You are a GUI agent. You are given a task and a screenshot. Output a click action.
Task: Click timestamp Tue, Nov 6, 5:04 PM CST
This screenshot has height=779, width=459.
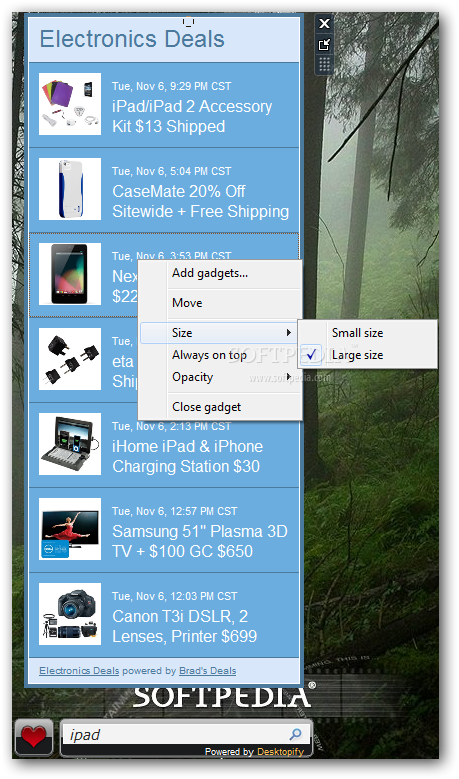171,171
